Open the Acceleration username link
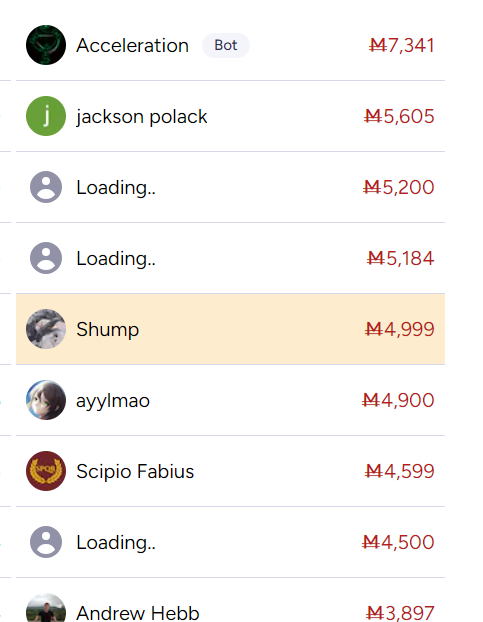Image resolution: width=483 pixels, height=622 pixels. (132, 45)
